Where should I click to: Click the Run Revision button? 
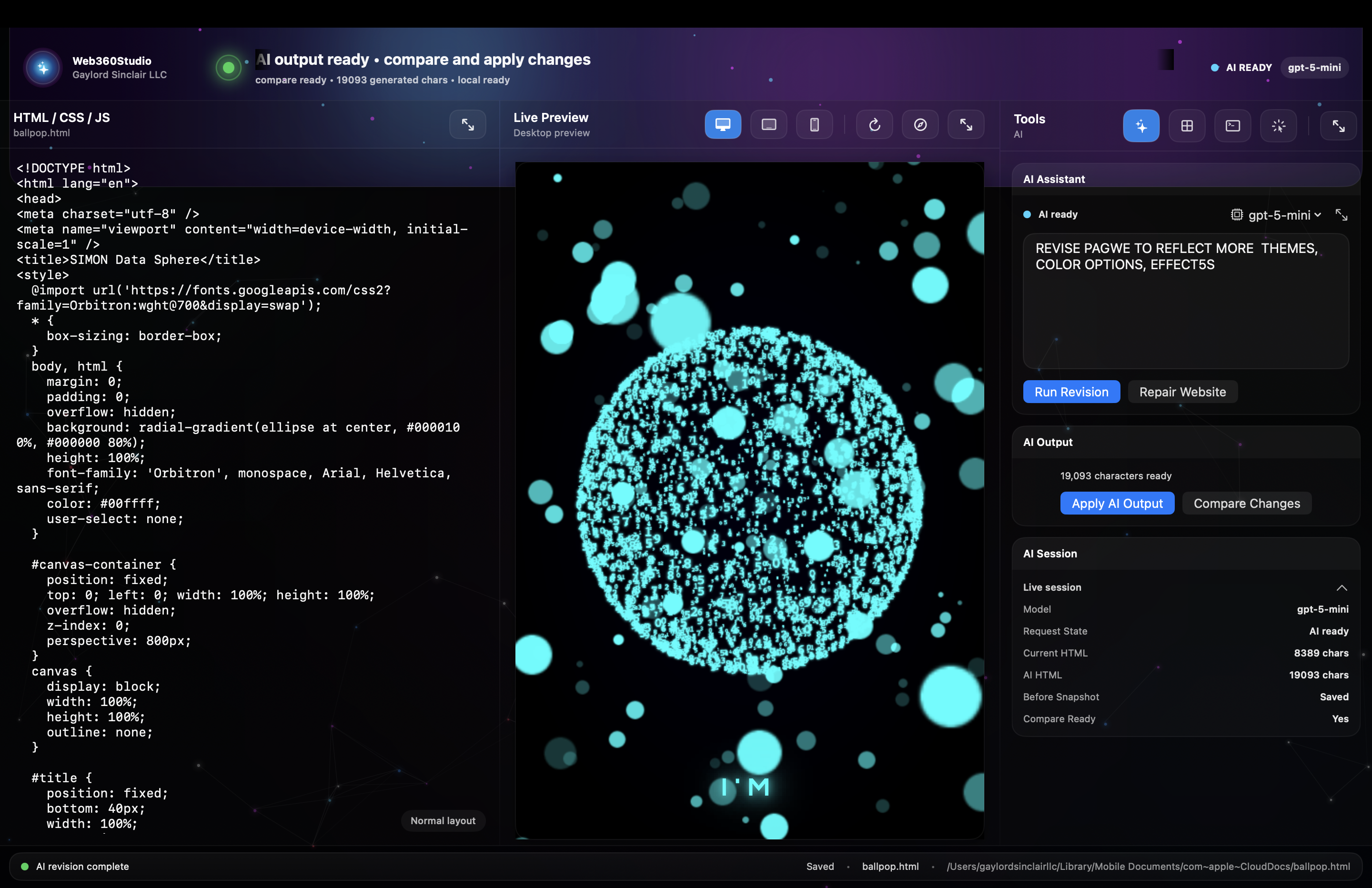click(x=1072, y=392)
